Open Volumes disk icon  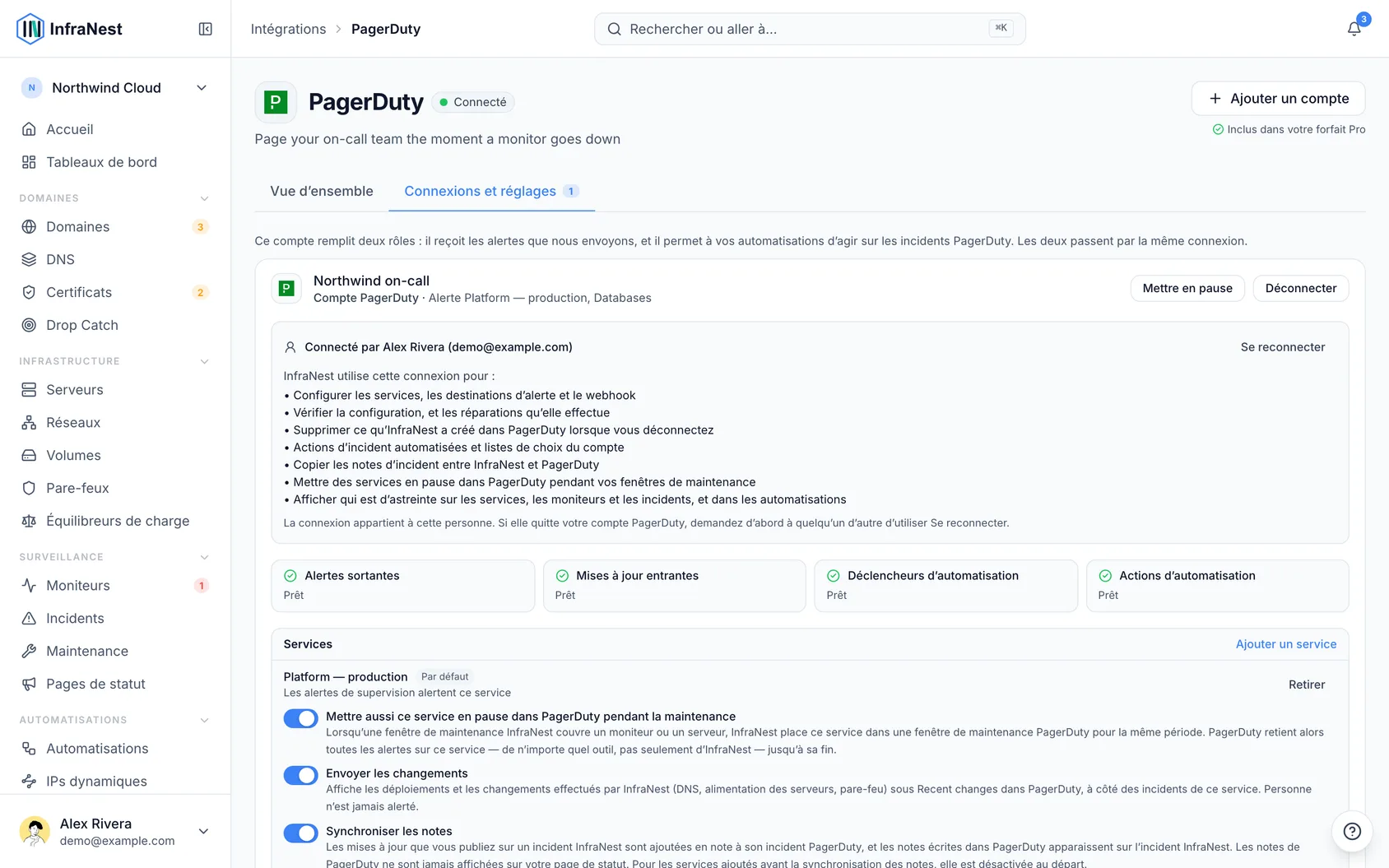(29, 455)
